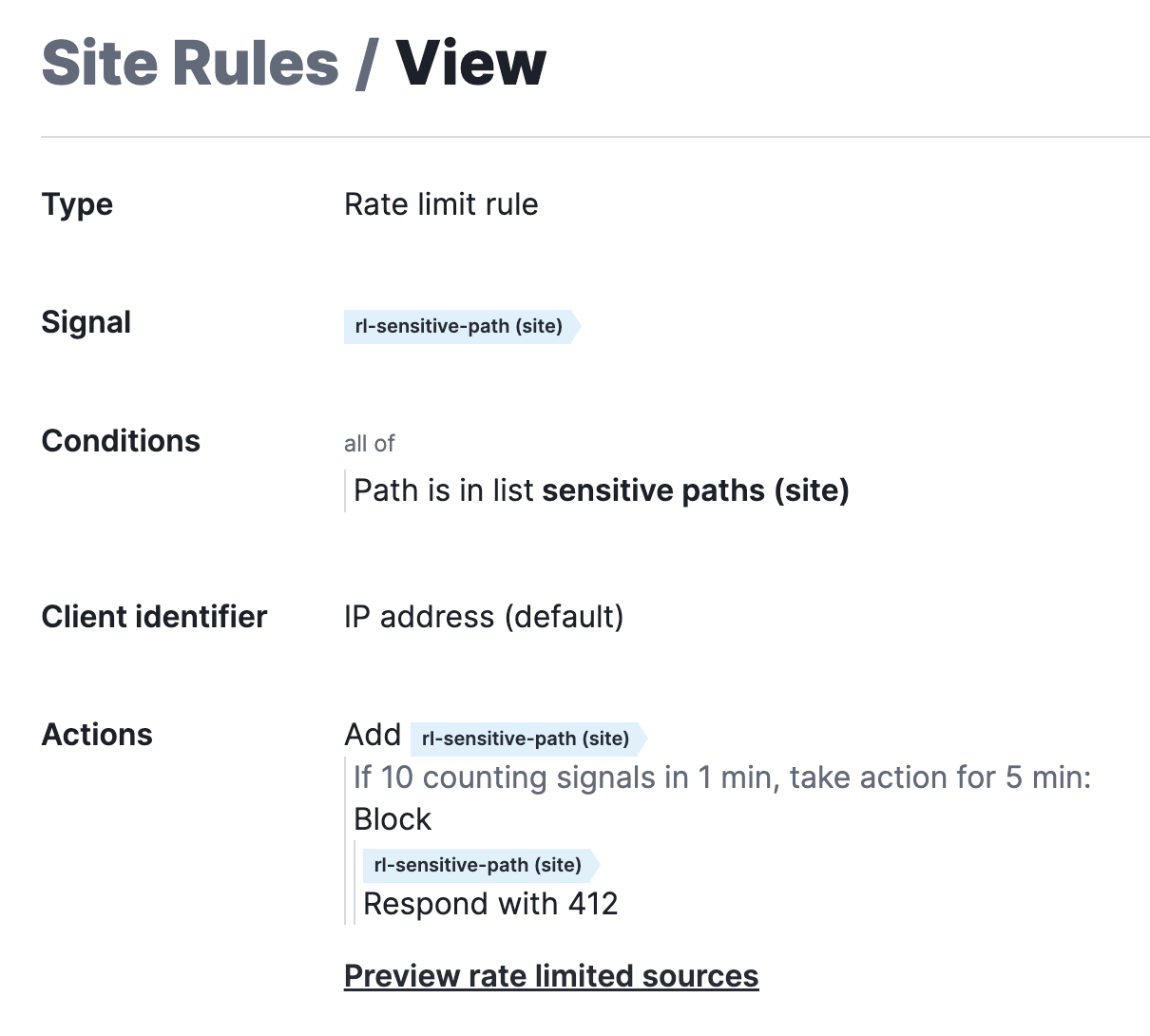1150x1036 pixels.
Task: Click the rate limit threshold description line
Action: [x=722, y=777]
